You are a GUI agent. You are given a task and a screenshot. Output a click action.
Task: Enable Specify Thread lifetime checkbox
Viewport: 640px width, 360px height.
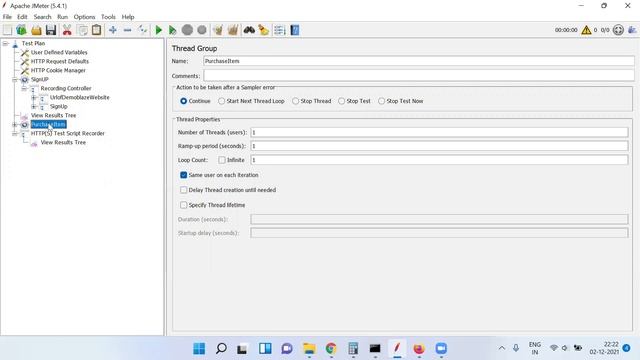click(x=184, y=205)
